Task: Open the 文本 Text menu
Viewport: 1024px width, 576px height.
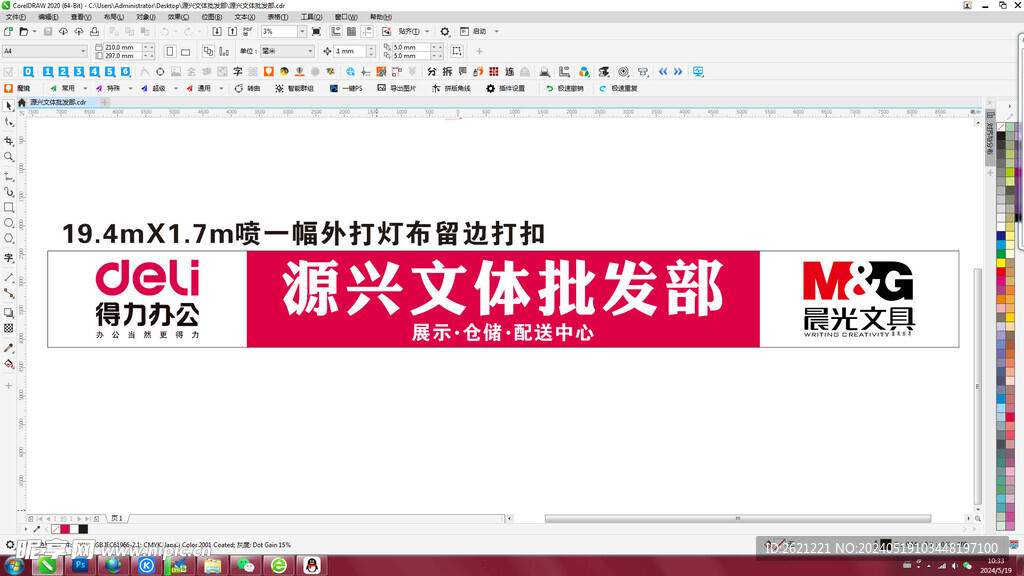Action: click(244, 17)
